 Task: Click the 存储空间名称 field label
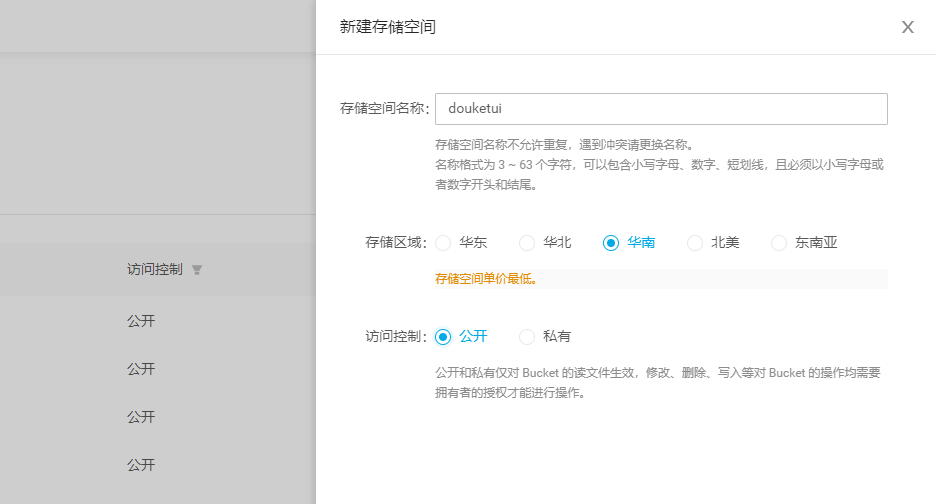[x=384, y=109]
